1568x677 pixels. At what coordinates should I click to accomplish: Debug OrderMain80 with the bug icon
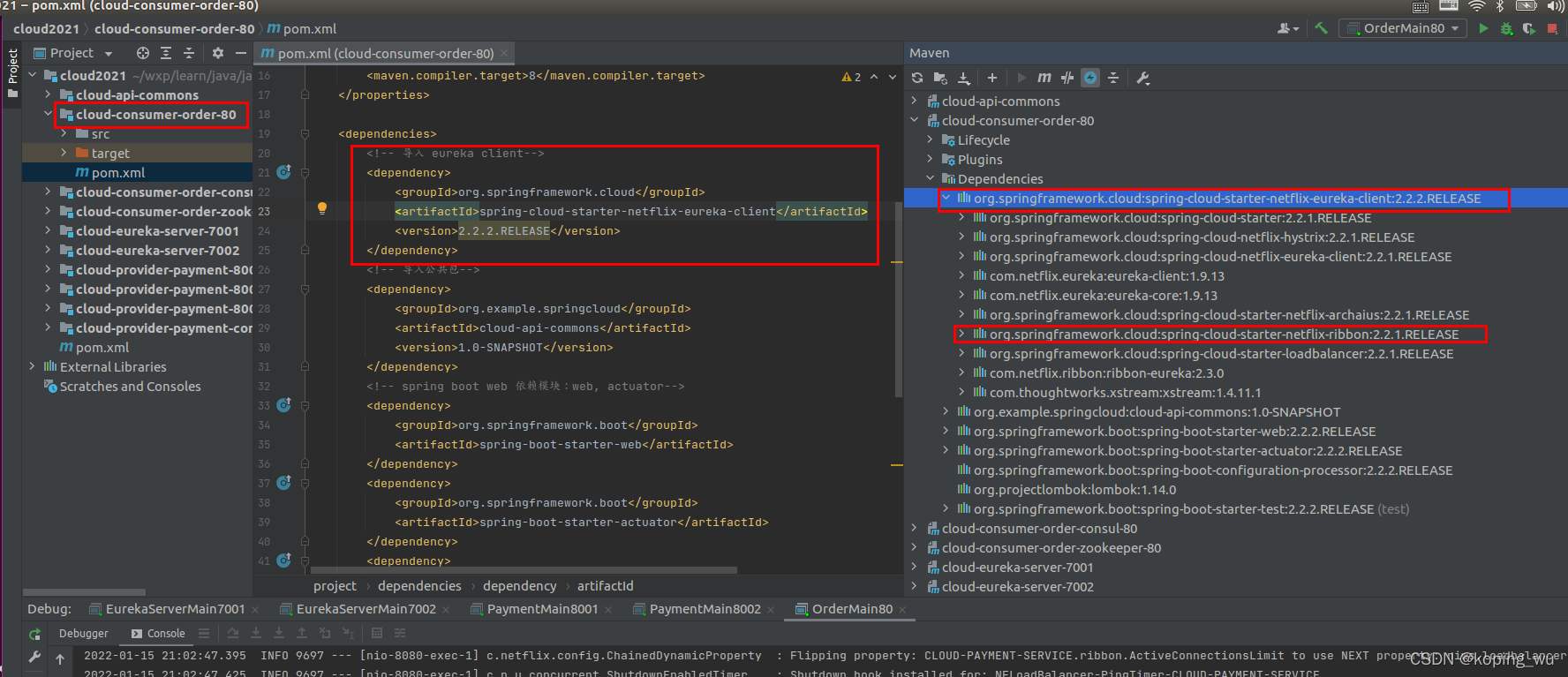(x=1506, y=28)
